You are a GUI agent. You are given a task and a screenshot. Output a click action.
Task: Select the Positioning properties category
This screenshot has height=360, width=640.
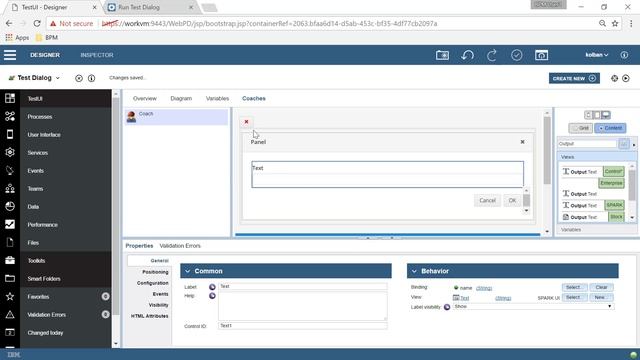[155, 272]
